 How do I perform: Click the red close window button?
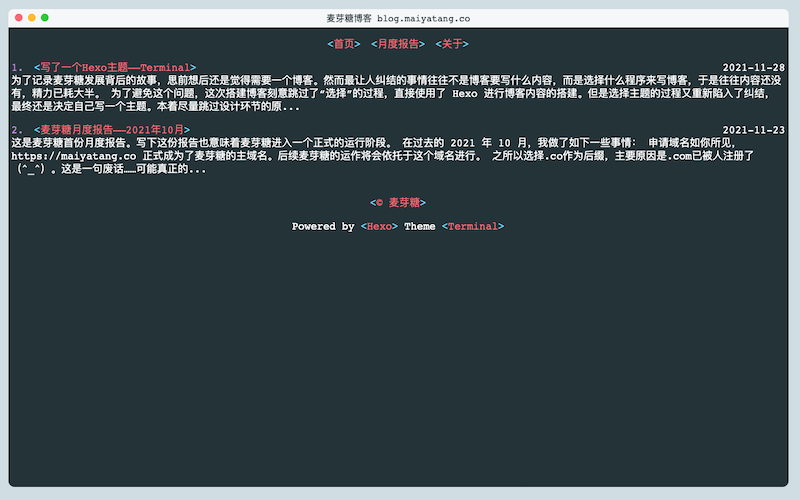coord(18,18)
